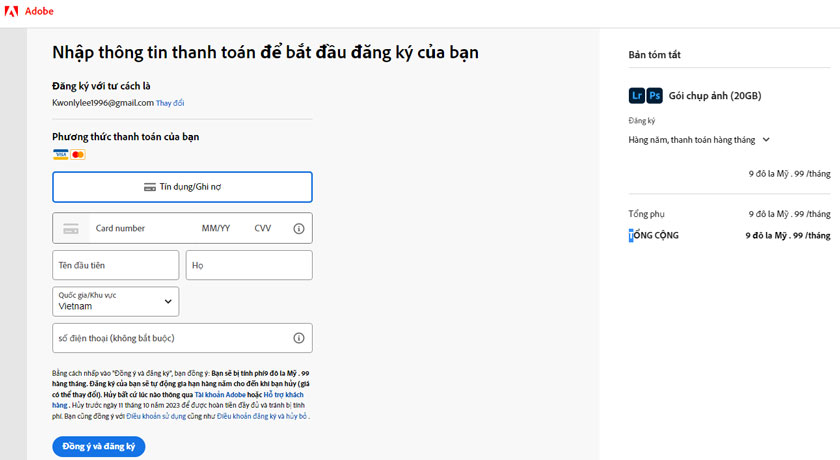Image resolution: width=840 pixels, height=460 pixels.
Task: Open the phone number info icon
Action: (299, 338)
